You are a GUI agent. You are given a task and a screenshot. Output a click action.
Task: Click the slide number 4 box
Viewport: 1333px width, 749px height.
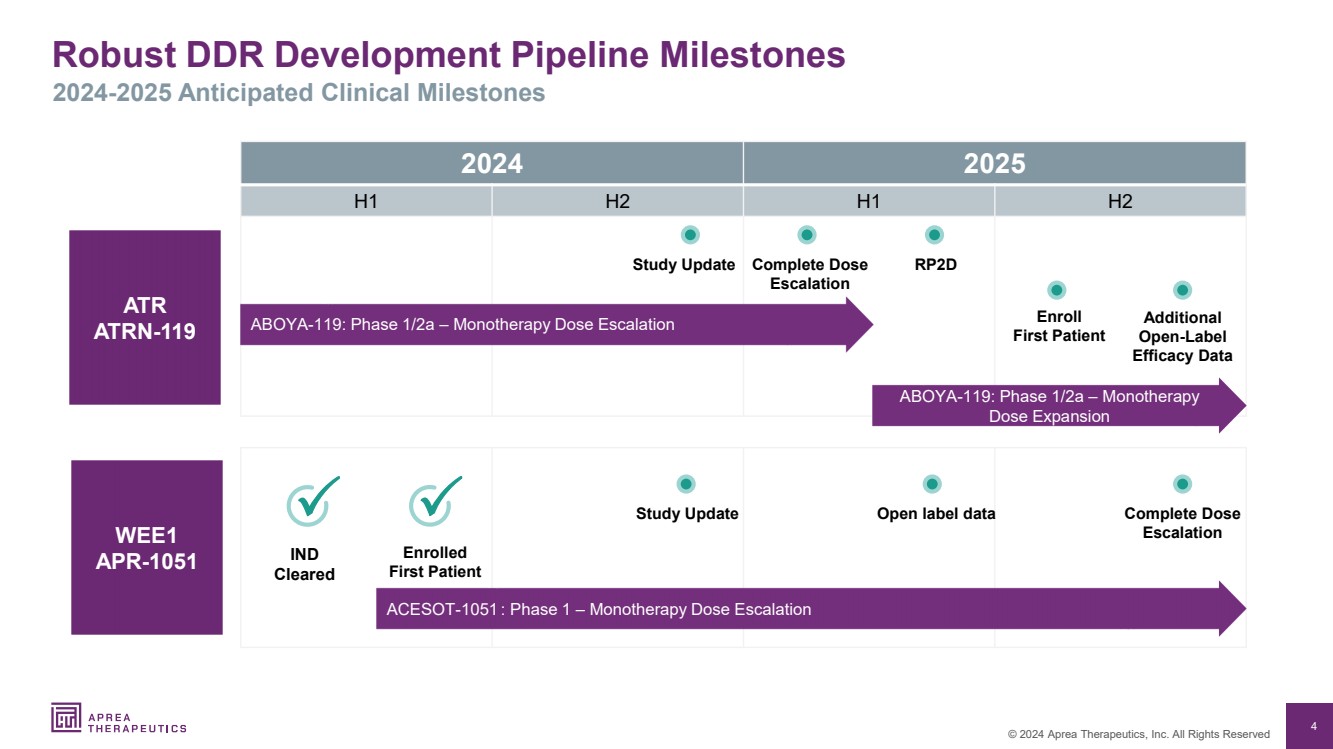[x=1312, y=726]
